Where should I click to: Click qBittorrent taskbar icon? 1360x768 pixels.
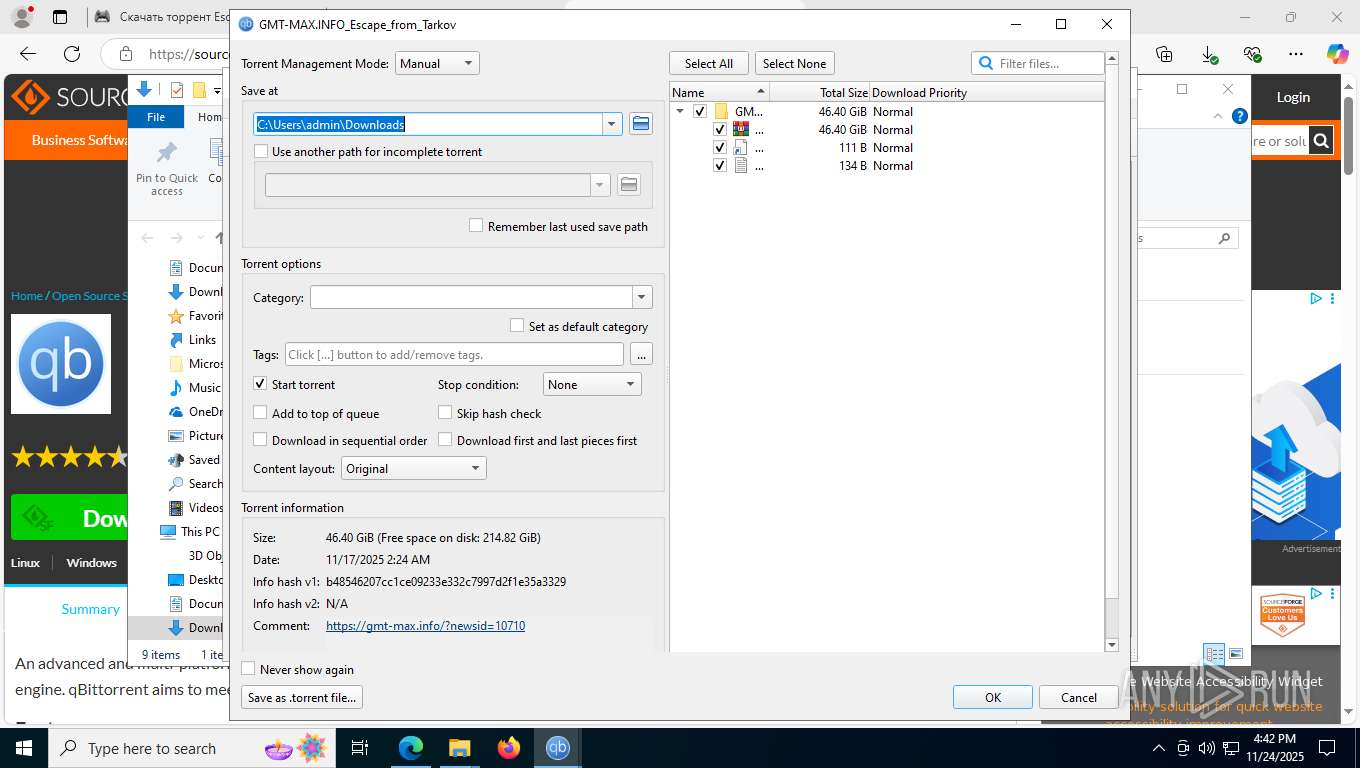click(x=558, y=748)
